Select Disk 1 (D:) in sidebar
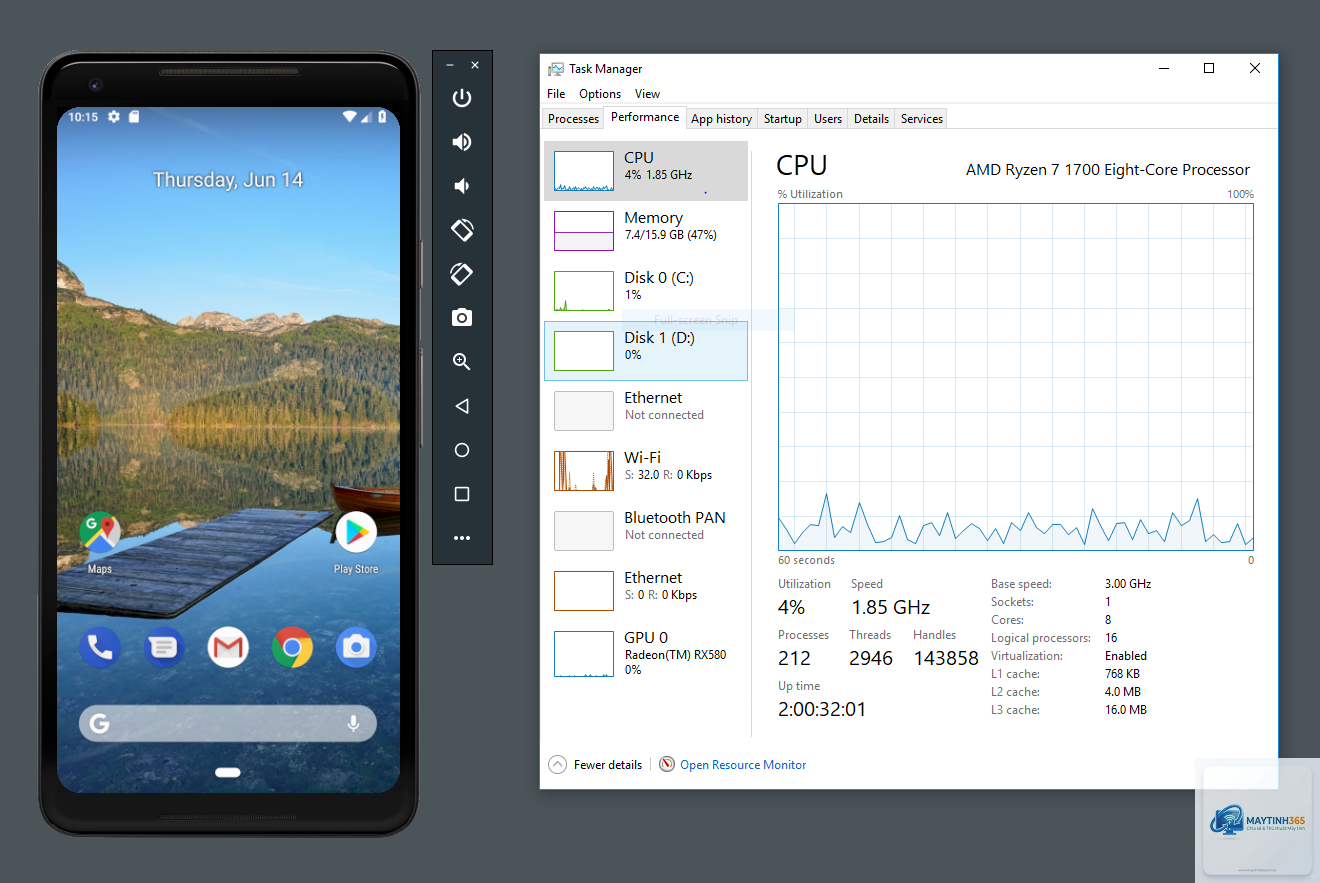This screenshot has height=883, width=1320. coord(646,351)
